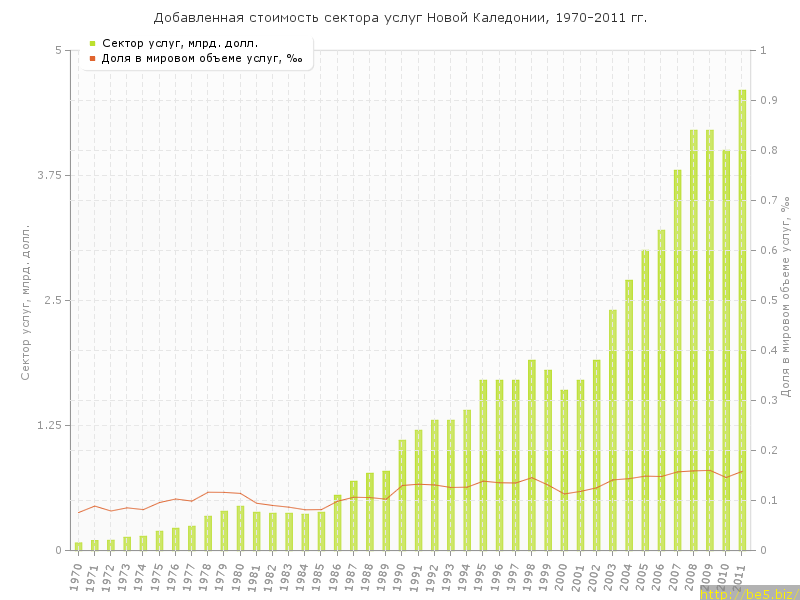The width and height of the screenshot is (800, 600).
Task: Click the green legend swatch for Сектор услуг
Action: (92, 43)
